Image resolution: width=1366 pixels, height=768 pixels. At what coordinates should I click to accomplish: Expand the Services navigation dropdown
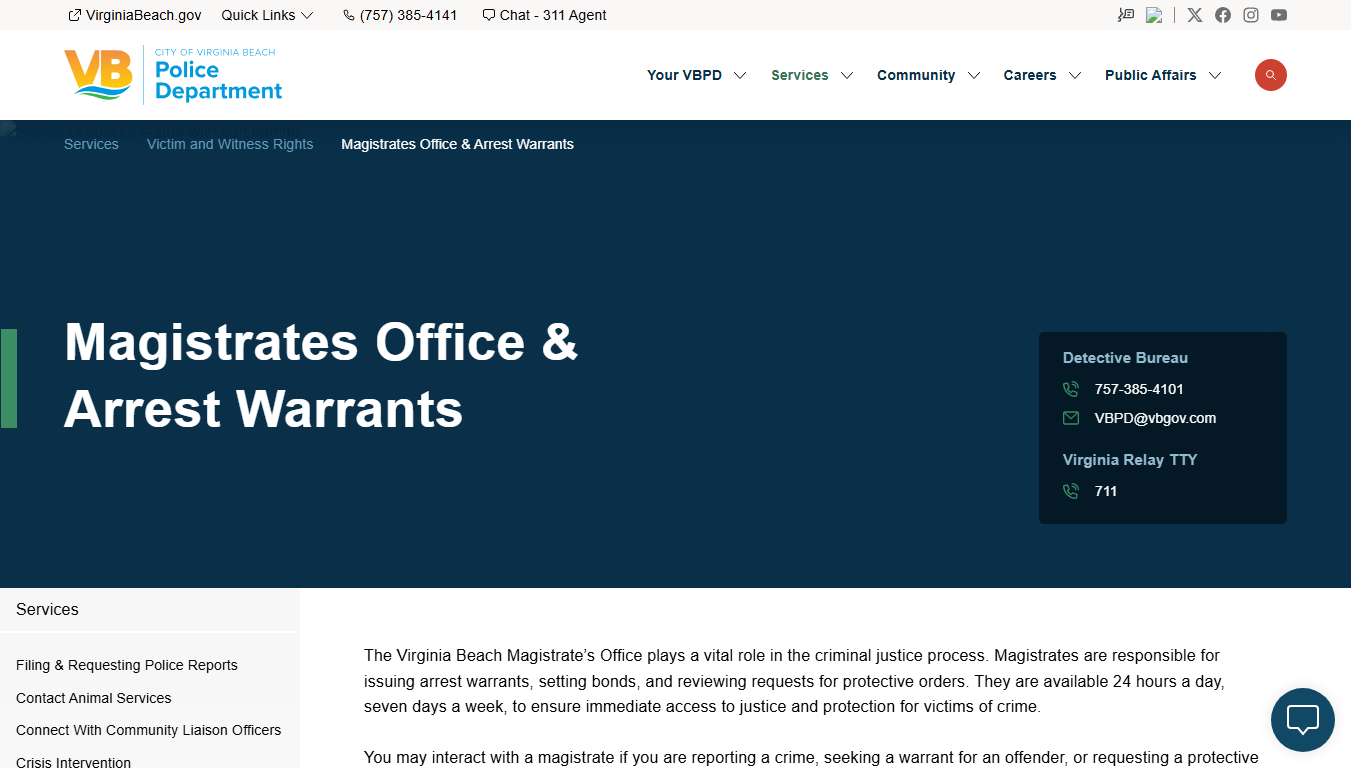tap(811, 75)
